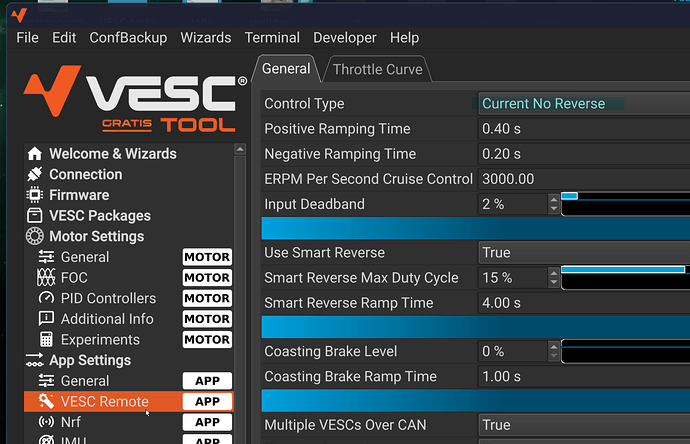Click the VESC Remote icon
The width and height of the screenshot is (690, 444).
pos(46,401)
